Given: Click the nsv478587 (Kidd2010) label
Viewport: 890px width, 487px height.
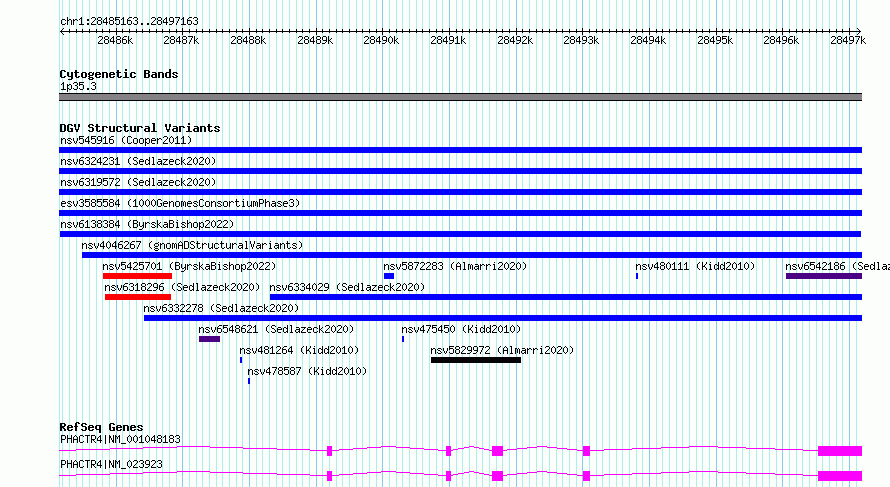Looking at the screenshot, I should click(x=307, y=371).
